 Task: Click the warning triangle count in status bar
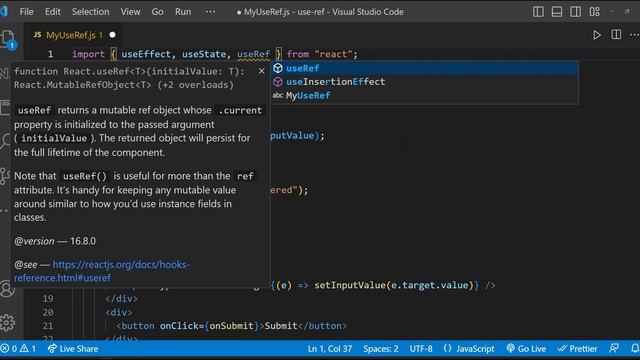(28, 349)
